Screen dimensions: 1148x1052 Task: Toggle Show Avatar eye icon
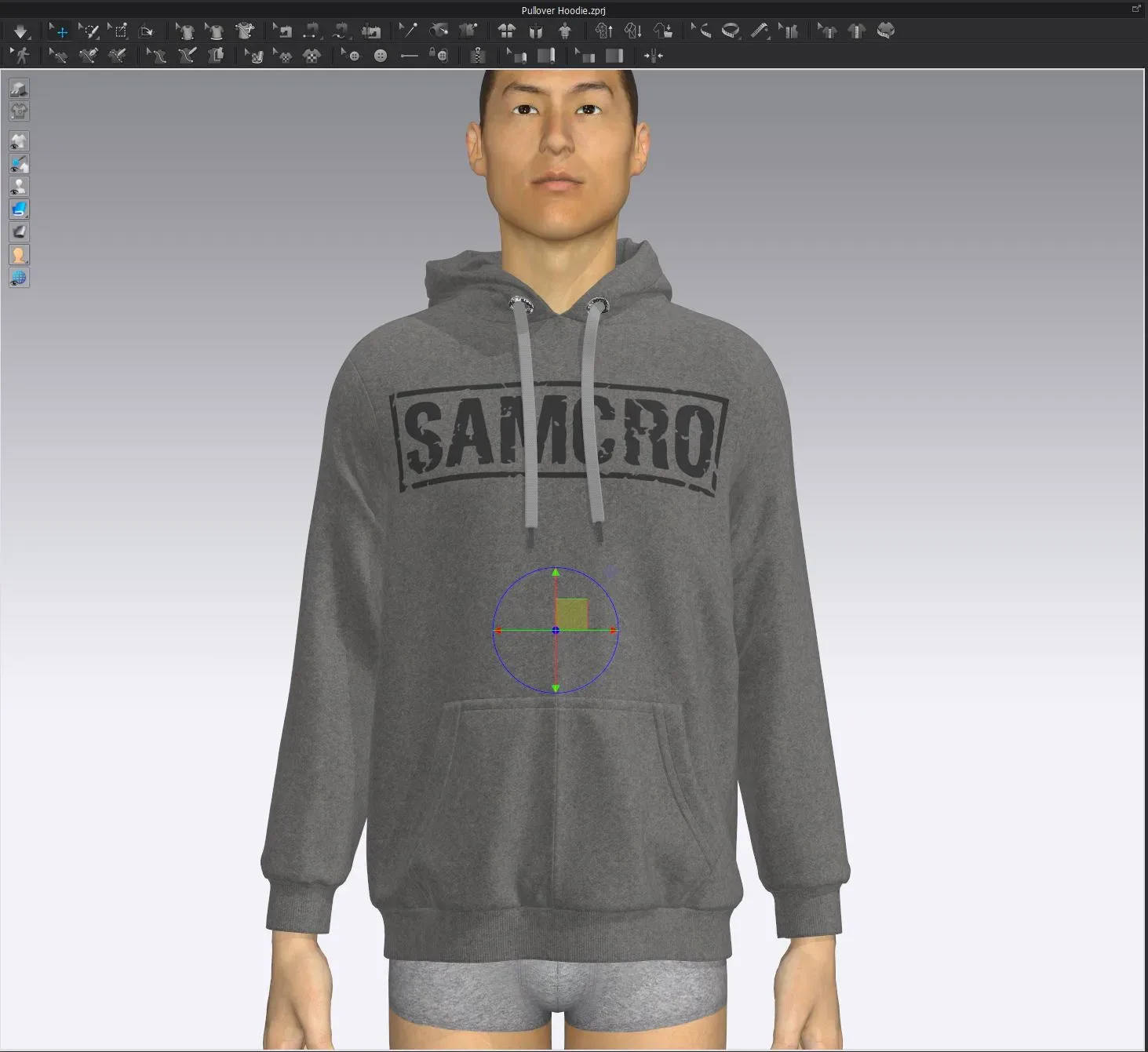pyautogui.click(x=19, y=187)
